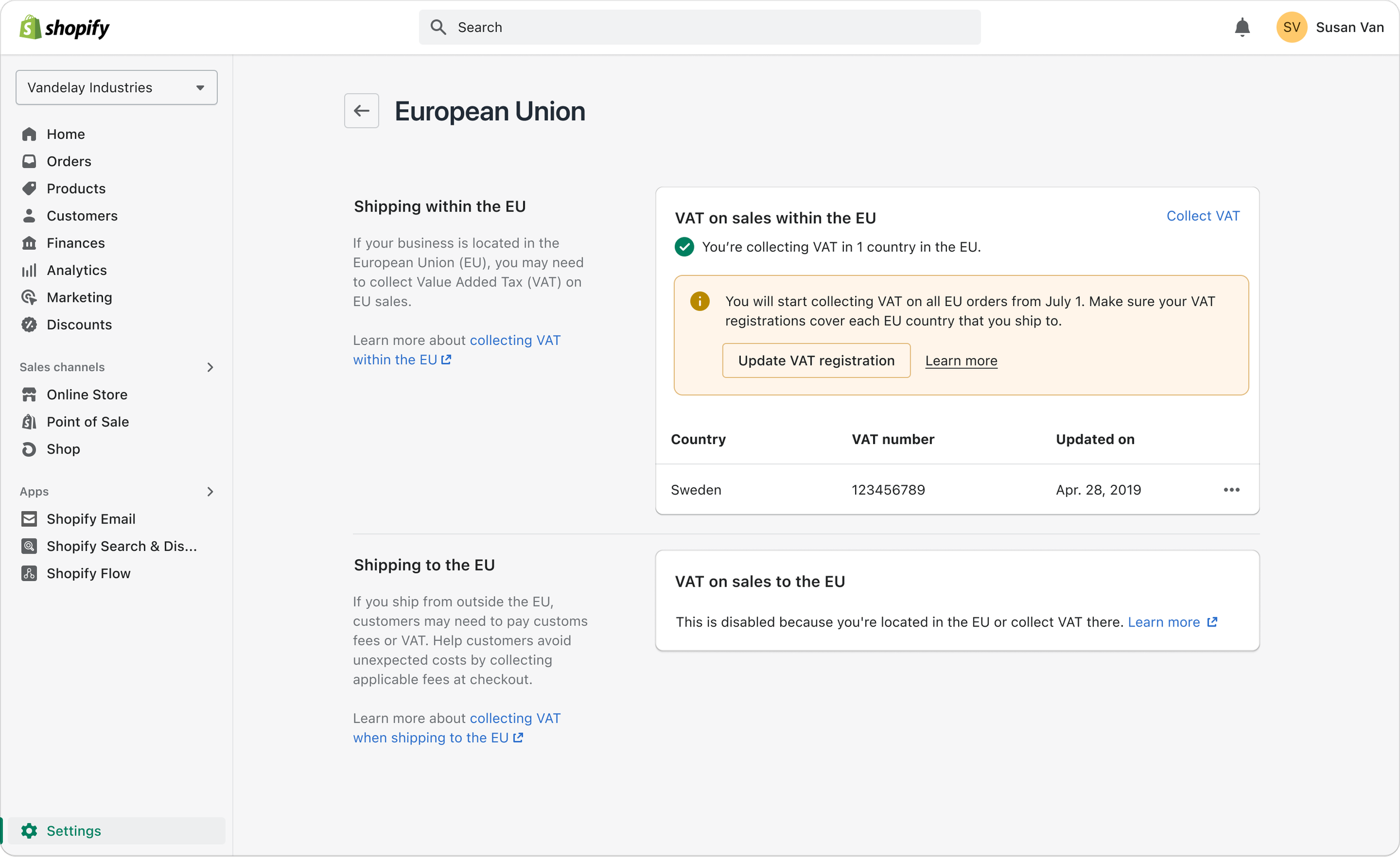Click the SV user avatar
The width and height of the screenshot is (1400, 857).
1291,27
